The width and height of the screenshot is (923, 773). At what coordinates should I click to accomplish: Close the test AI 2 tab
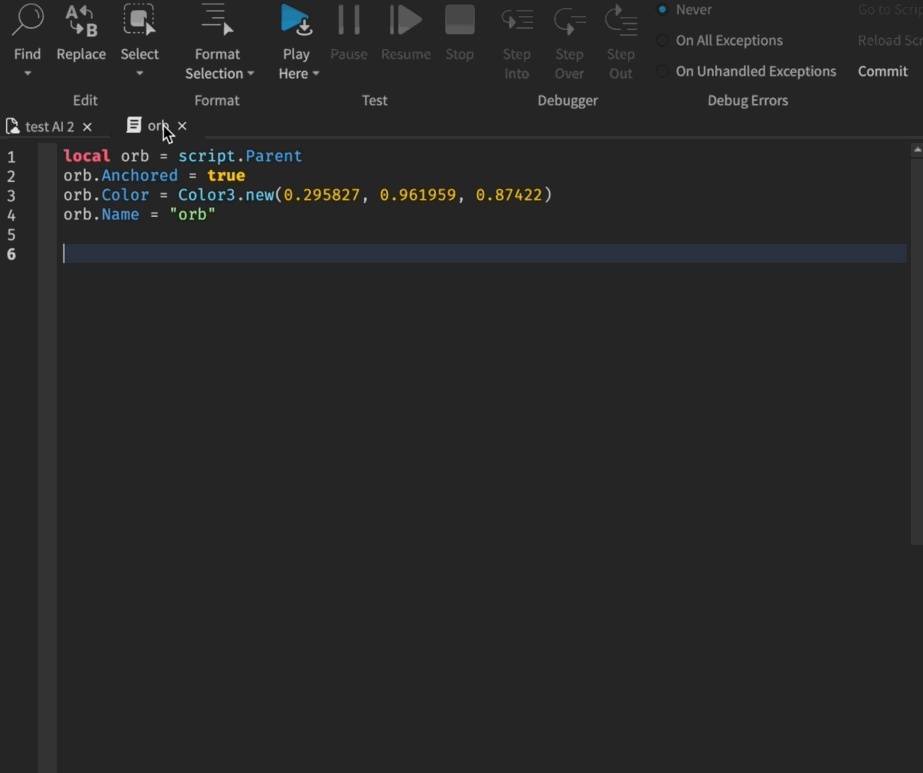coord(87,127)
